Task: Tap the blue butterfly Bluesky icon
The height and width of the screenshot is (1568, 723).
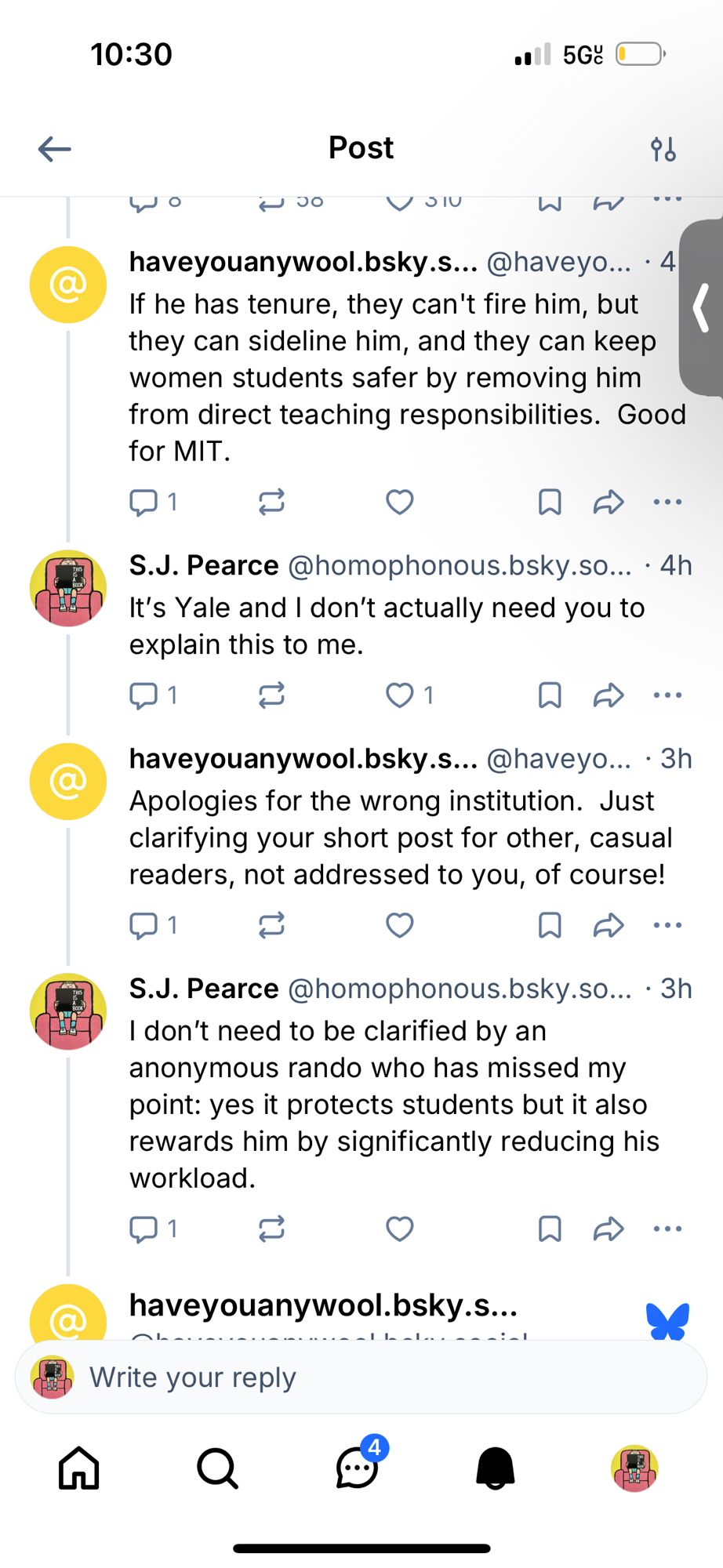Action: click(668, 1321)
